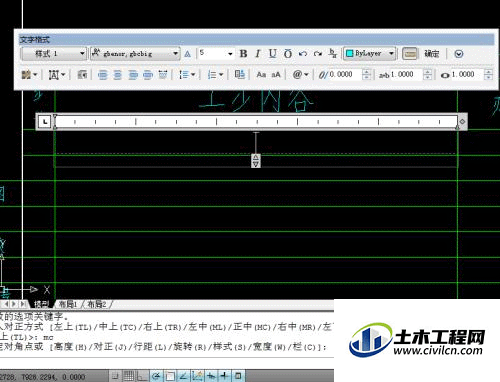Click the diamond width handle at ruler end
This screenshot has height=382, width=500.
462,122
